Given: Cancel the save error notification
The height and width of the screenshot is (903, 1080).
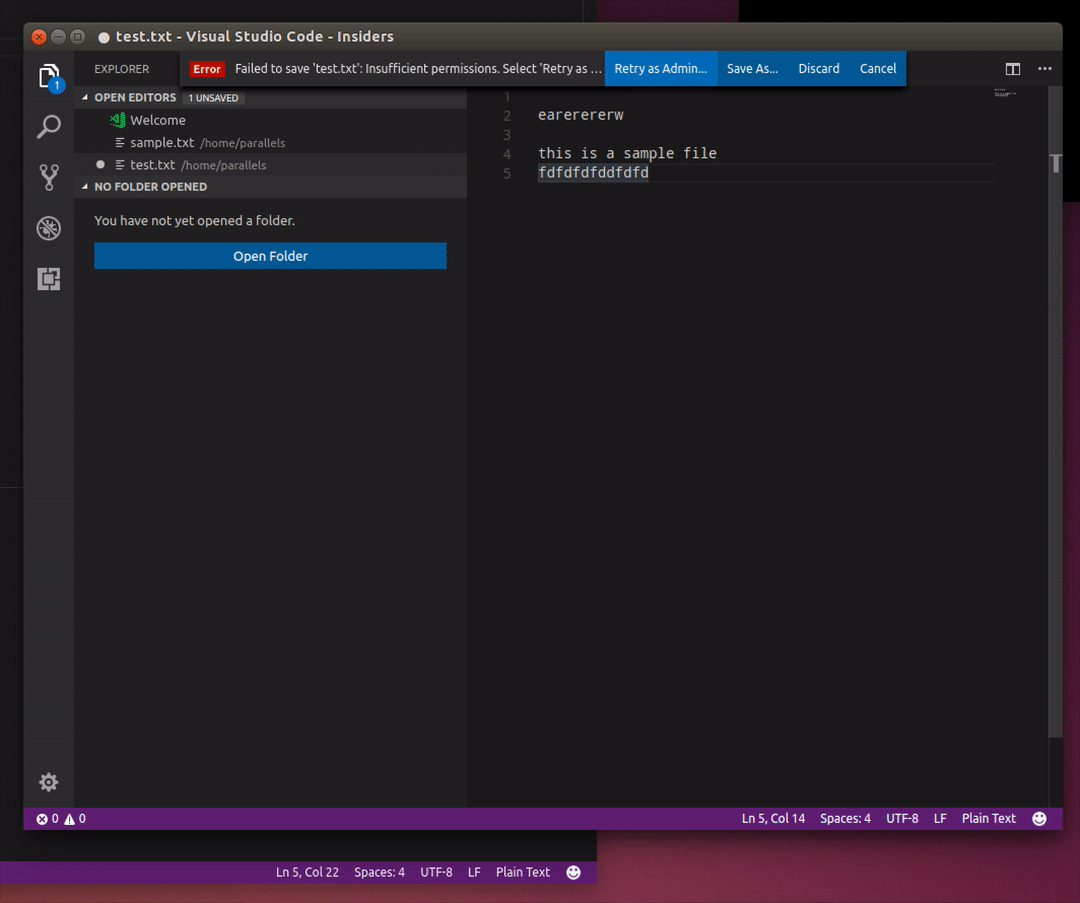Looking at the screenshot, I should [878, 69].
